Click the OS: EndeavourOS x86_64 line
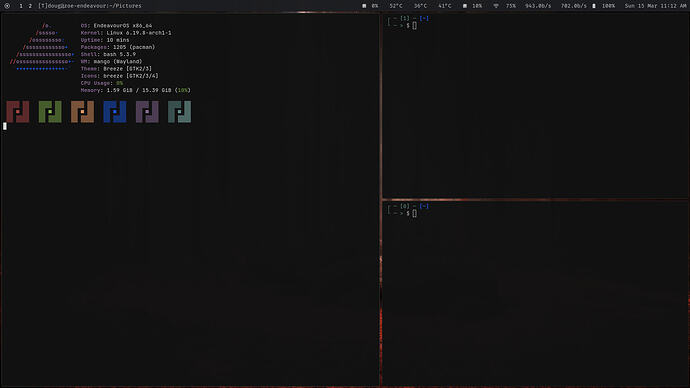This screenshot has height=388, width=690. point(116,26)
